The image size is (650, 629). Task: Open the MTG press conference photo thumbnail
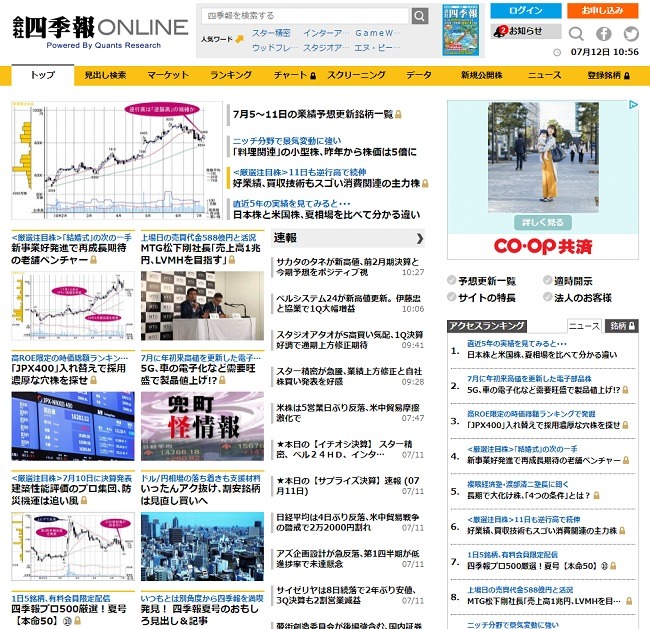click(202, 306)
